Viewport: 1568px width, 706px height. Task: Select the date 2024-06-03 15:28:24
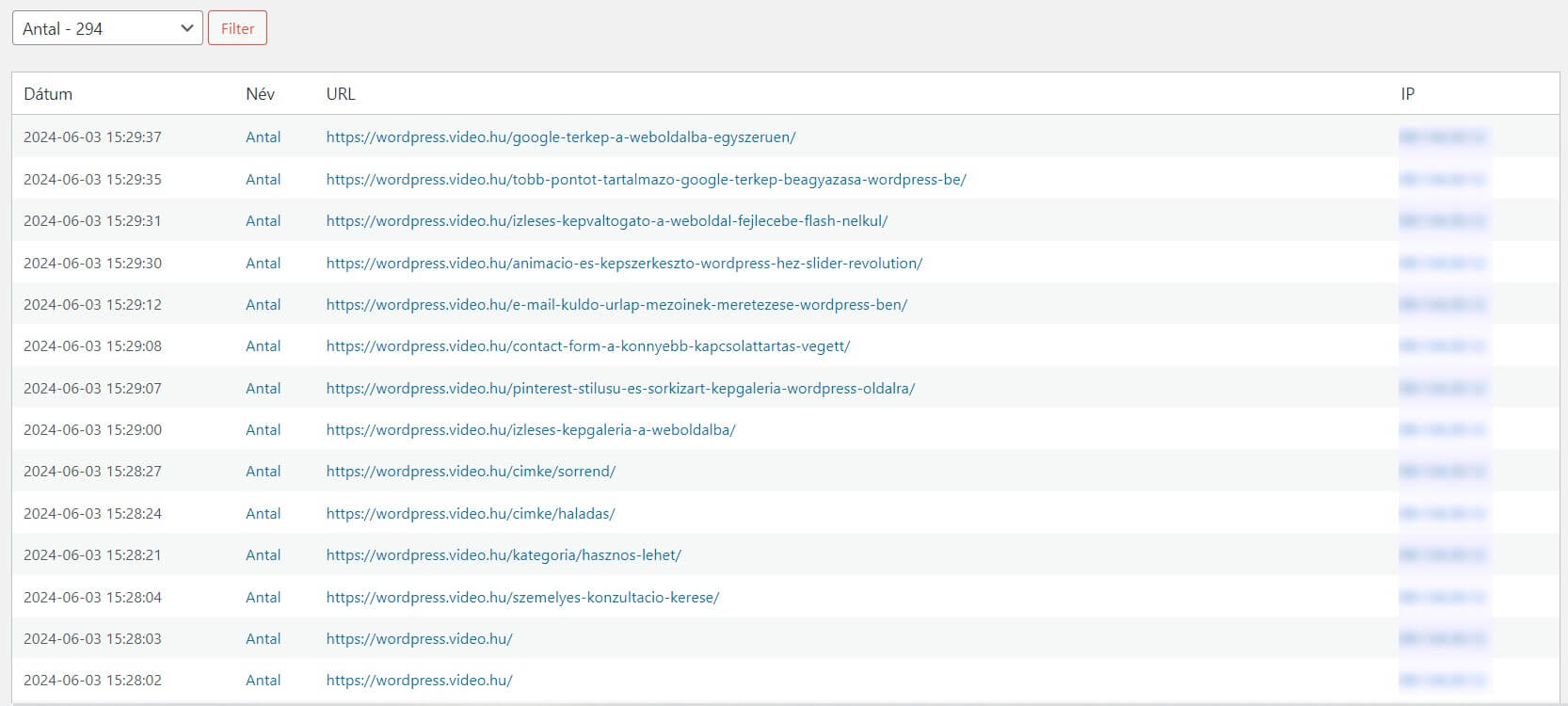click(x=92, y=514)
